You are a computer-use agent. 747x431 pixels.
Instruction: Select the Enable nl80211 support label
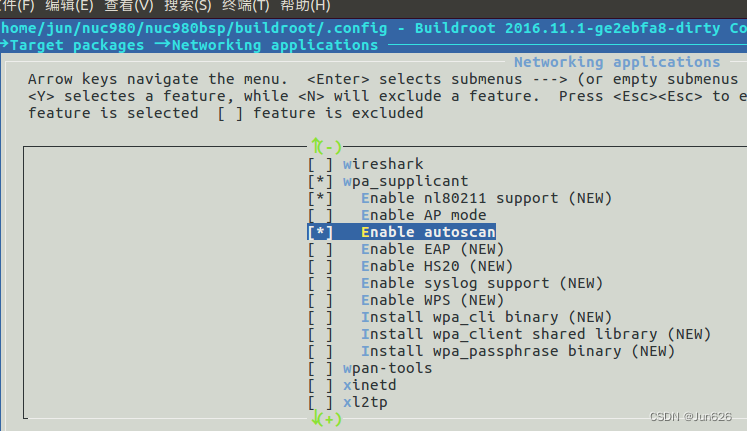coord(486,199)
